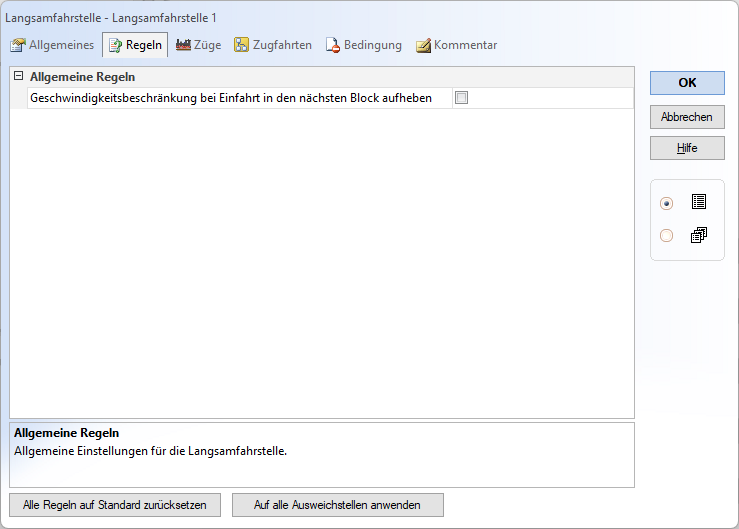Click Alle Regeln auf Standard zurücksetzen
Screen dimensions: 739x529
click(x=115, y=505)
